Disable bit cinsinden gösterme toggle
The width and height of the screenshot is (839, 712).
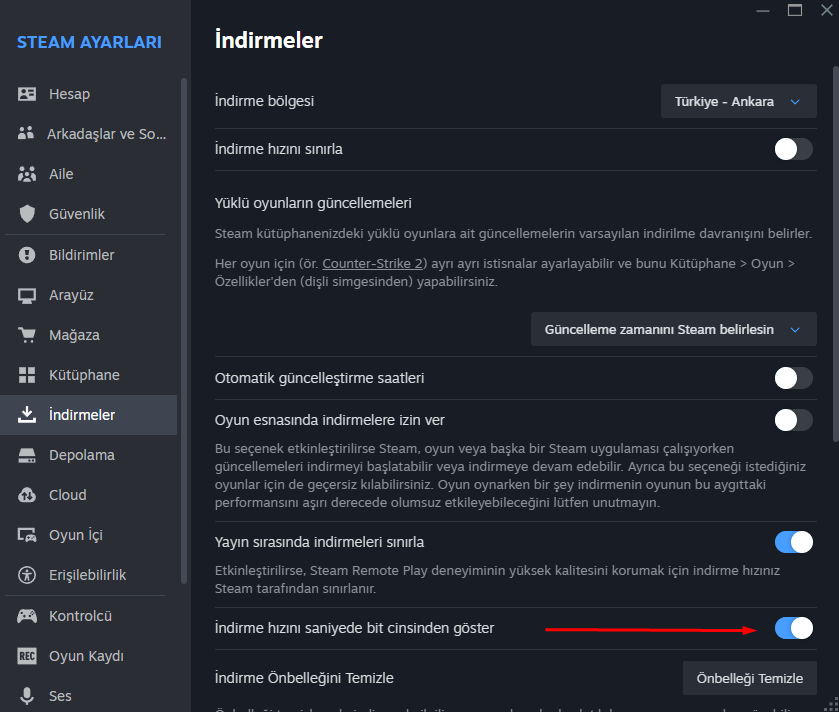tap(793, 628)
